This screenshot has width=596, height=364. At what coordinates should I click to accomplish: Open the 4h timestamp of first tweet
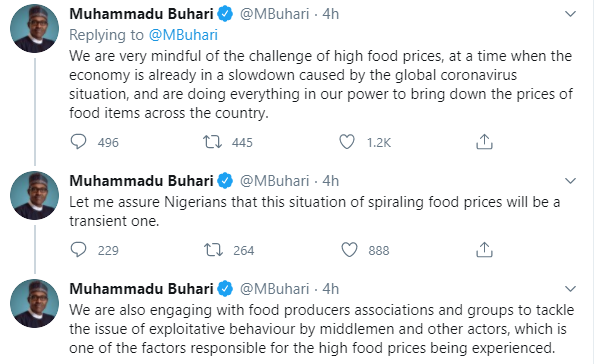pyautogui.click(x=331, y=14)
